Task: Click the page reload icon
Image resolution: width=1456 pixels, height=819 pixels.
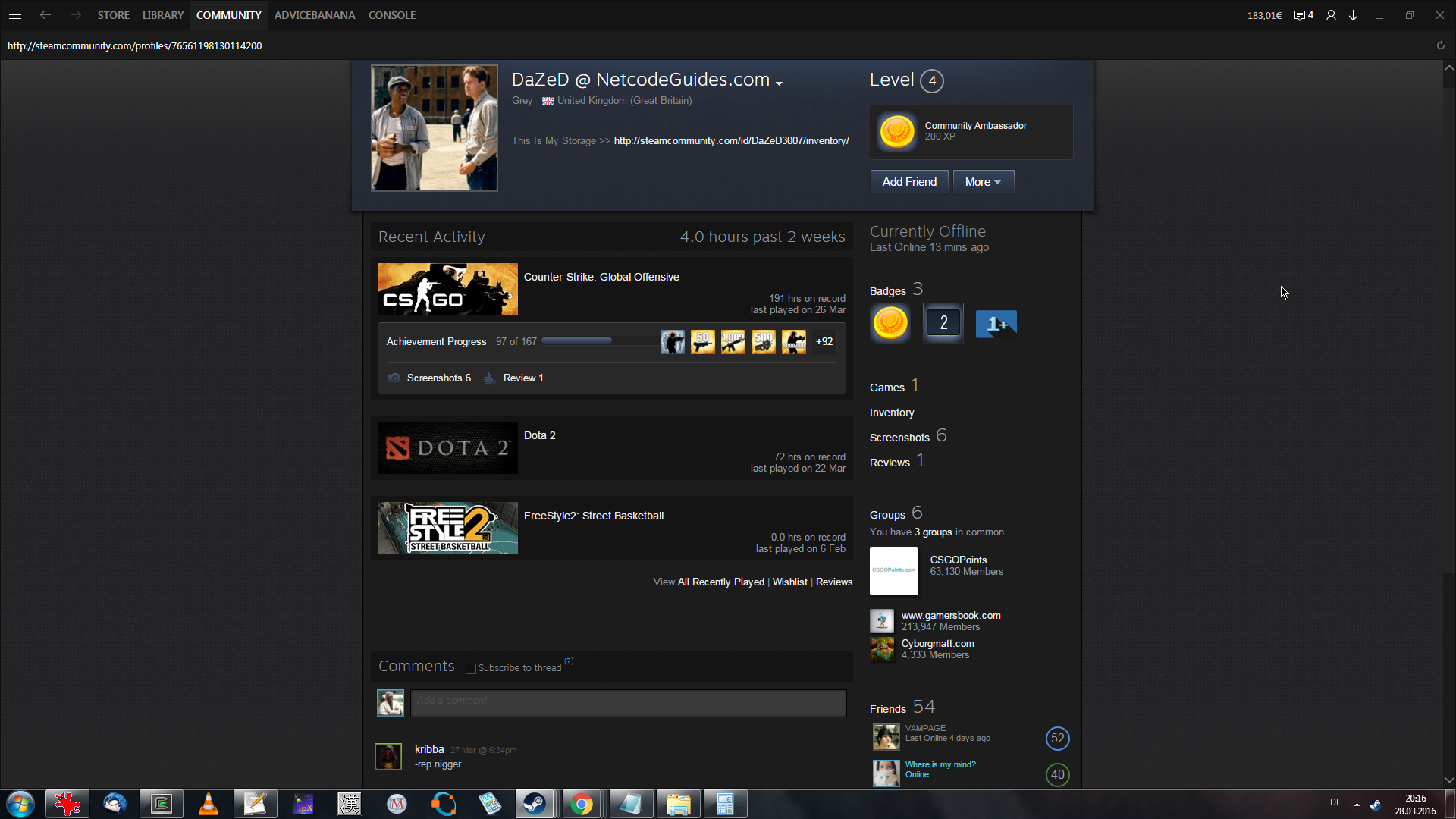Action: (1440, 45)
